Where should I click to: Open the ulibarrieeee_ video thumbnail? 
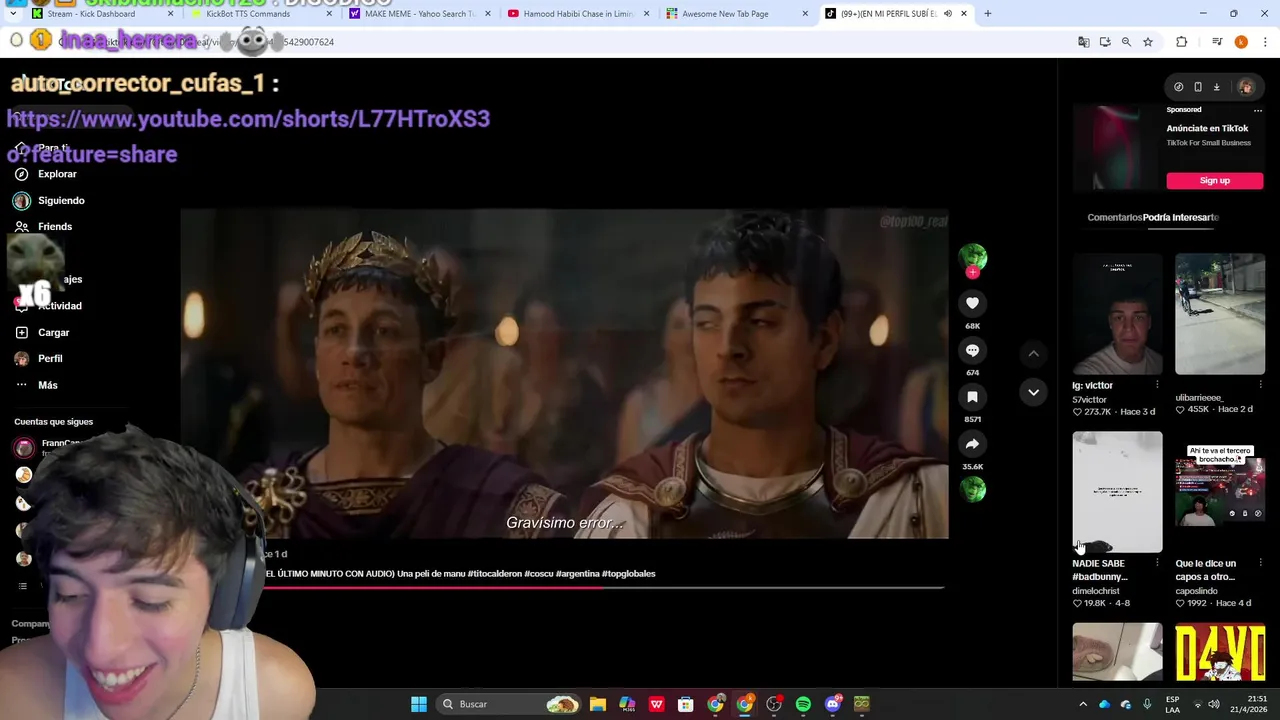(1220, 314)
